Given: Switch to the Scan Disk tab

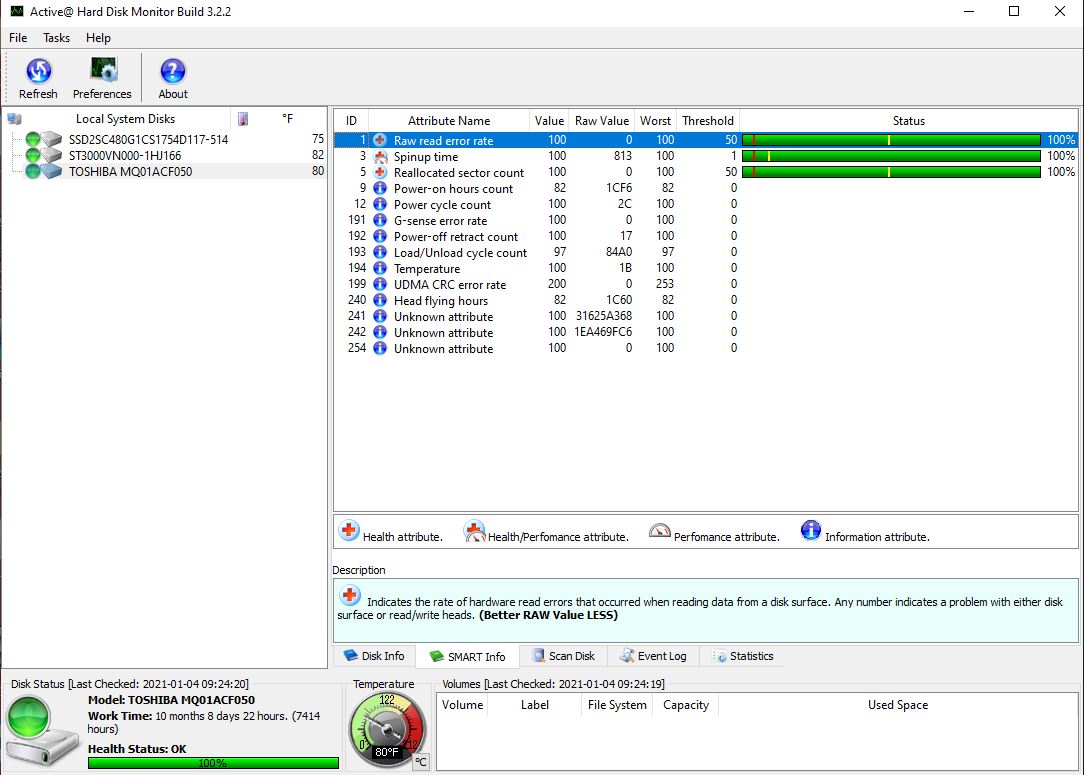Looking at the screenshot, I should point(563,656).
